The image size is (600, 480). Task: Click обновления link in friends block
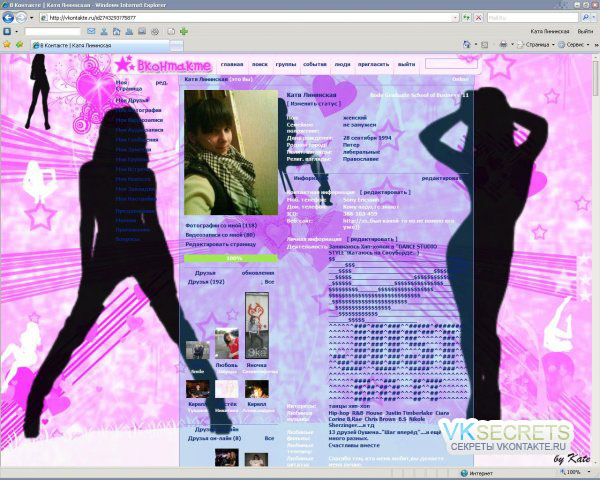click(258, 273)
